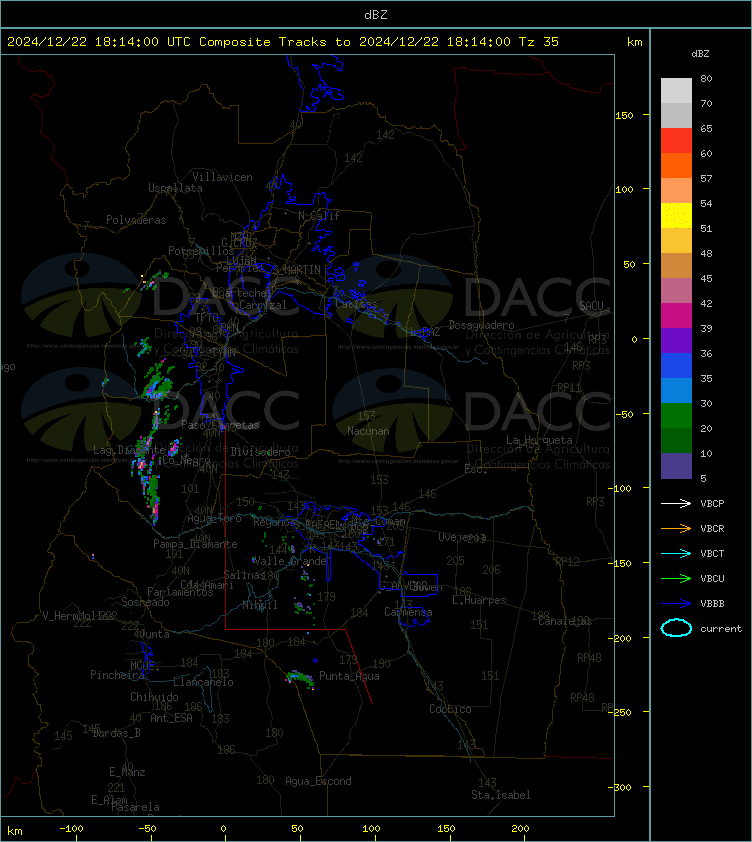Screen dimensions: 752x842
Task: Click the 'dBZ' heading above the color scale
Action: (700, 54)
